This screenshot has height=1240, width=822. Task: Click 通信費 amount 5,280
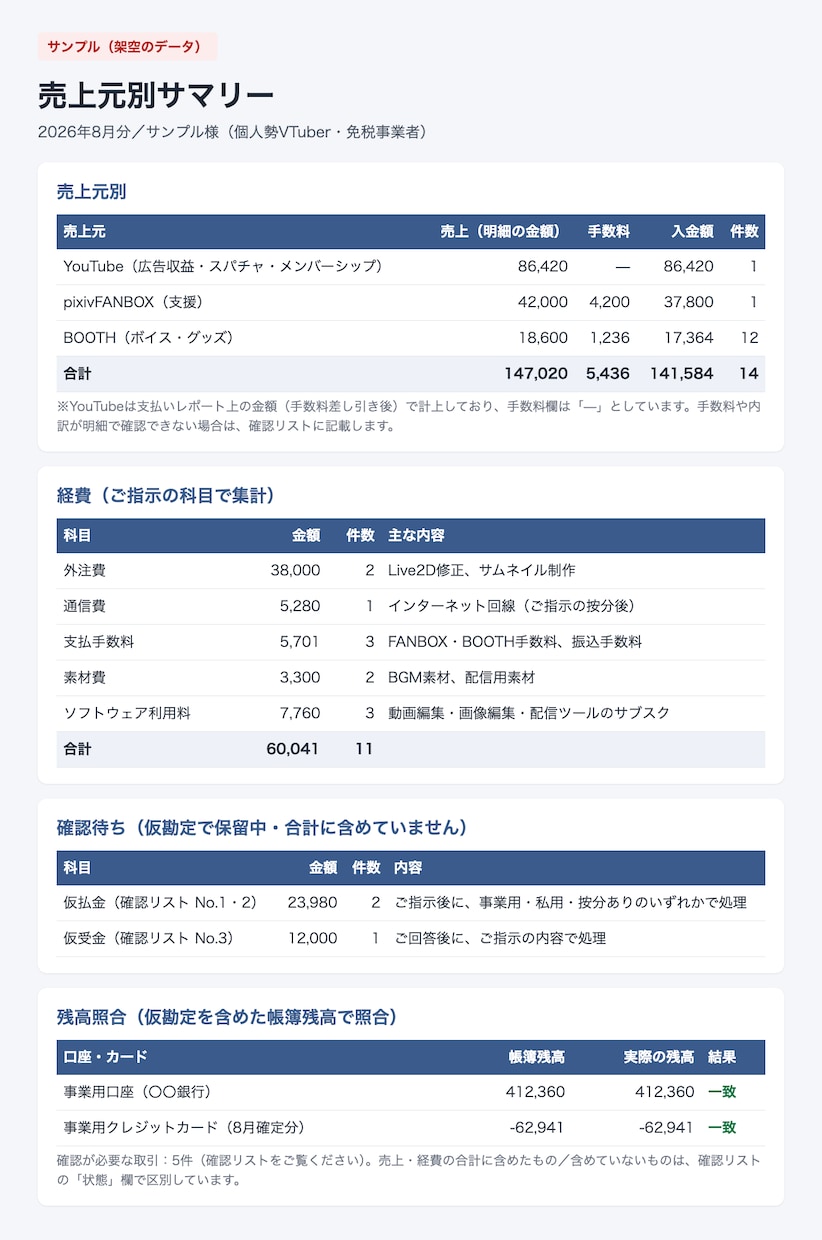click(x=301, y=606)
